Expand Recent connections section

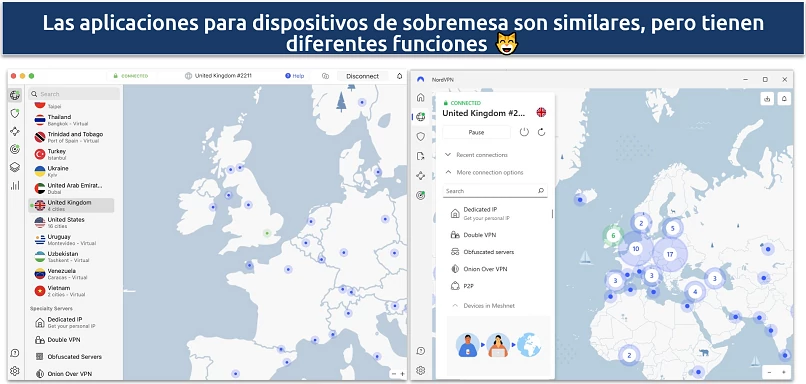click(x=476, y=155)
